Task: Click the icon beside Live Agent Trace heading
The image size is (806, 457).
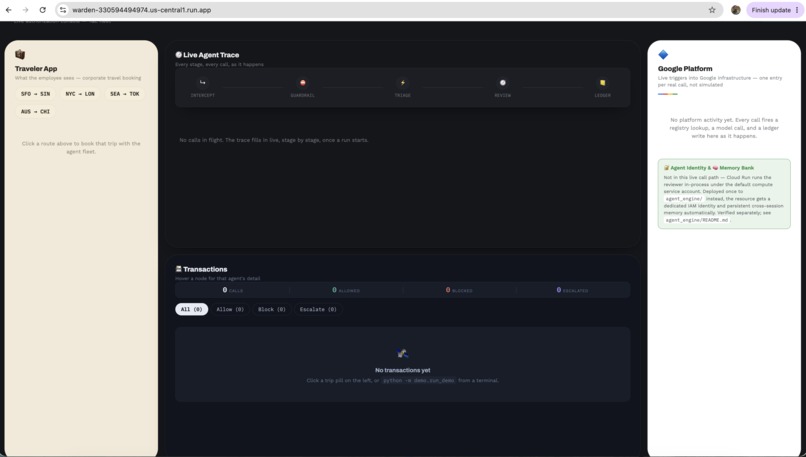Action: (x=178, y=54)
